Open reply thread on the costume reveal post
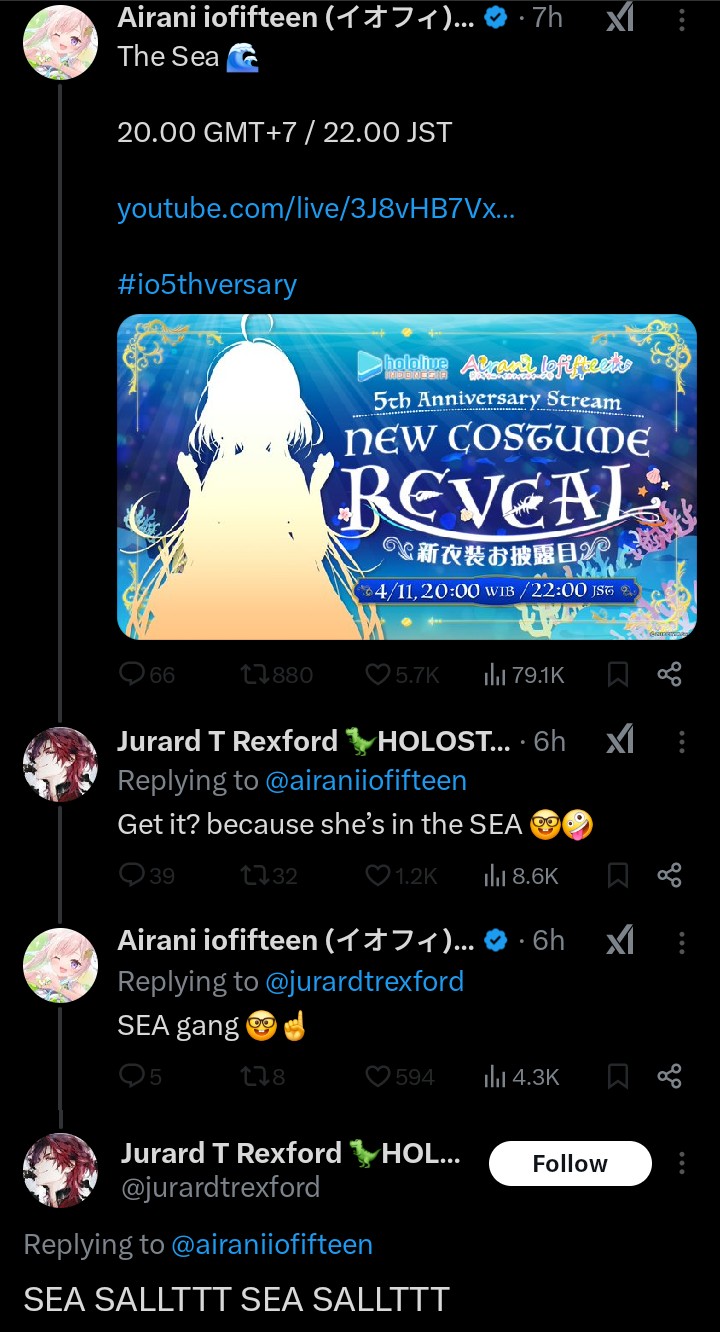Viewport: 720px width, 1332px height. point(146,675)
